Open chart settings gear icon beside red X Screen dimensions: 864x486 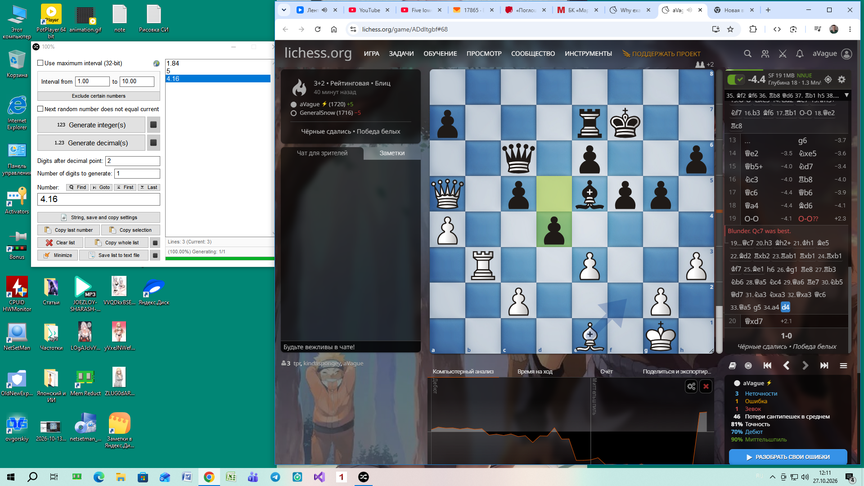click(x=691, y=386)
